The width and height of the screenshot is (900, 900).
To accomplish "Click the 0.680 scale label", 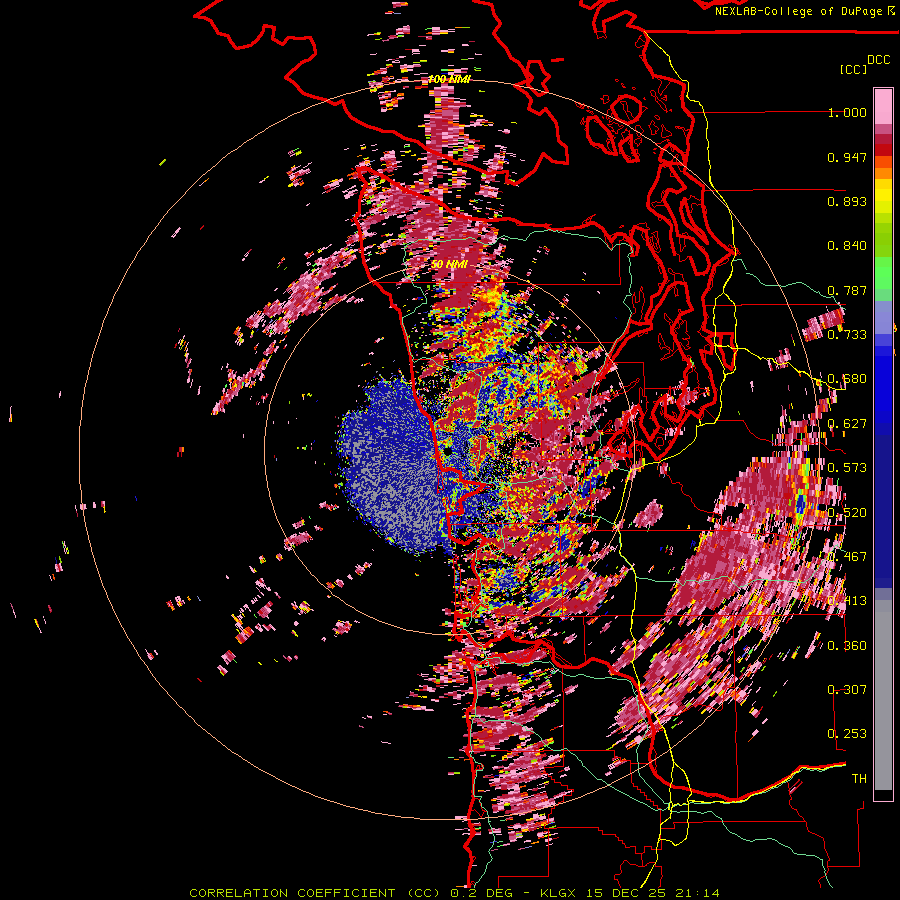I will coord(847,379).
